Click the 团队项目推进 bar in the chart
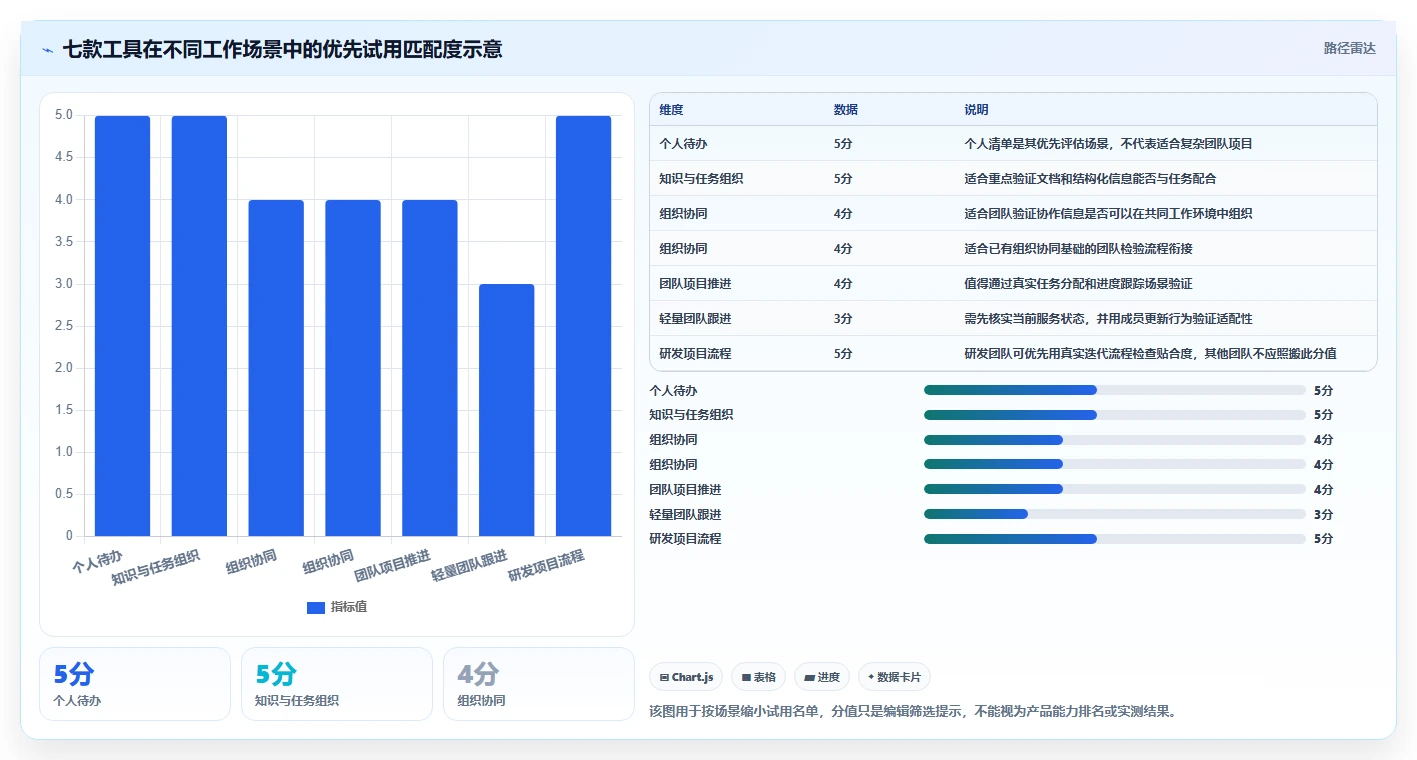This screenshot has width=1417, height=760. pos(430,368)
